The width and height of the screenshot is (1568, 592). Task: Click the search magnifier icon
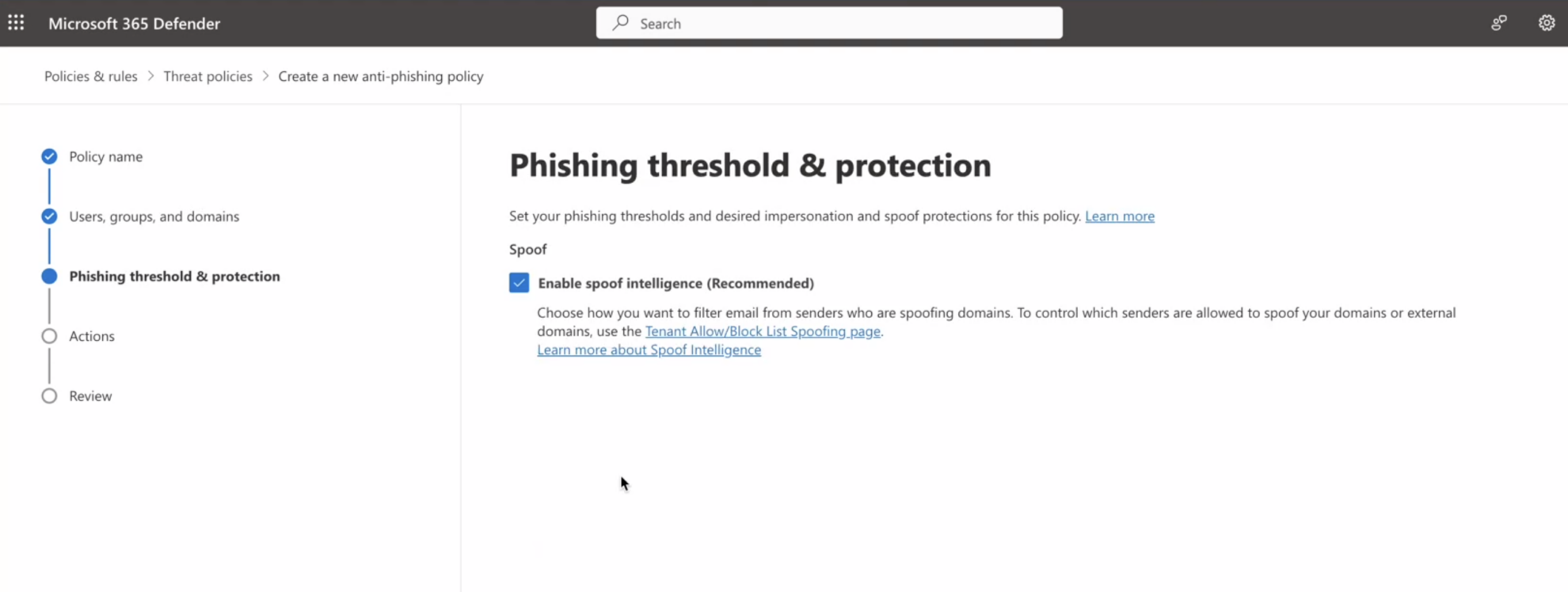pyautogui.click(x=621, y=23)
